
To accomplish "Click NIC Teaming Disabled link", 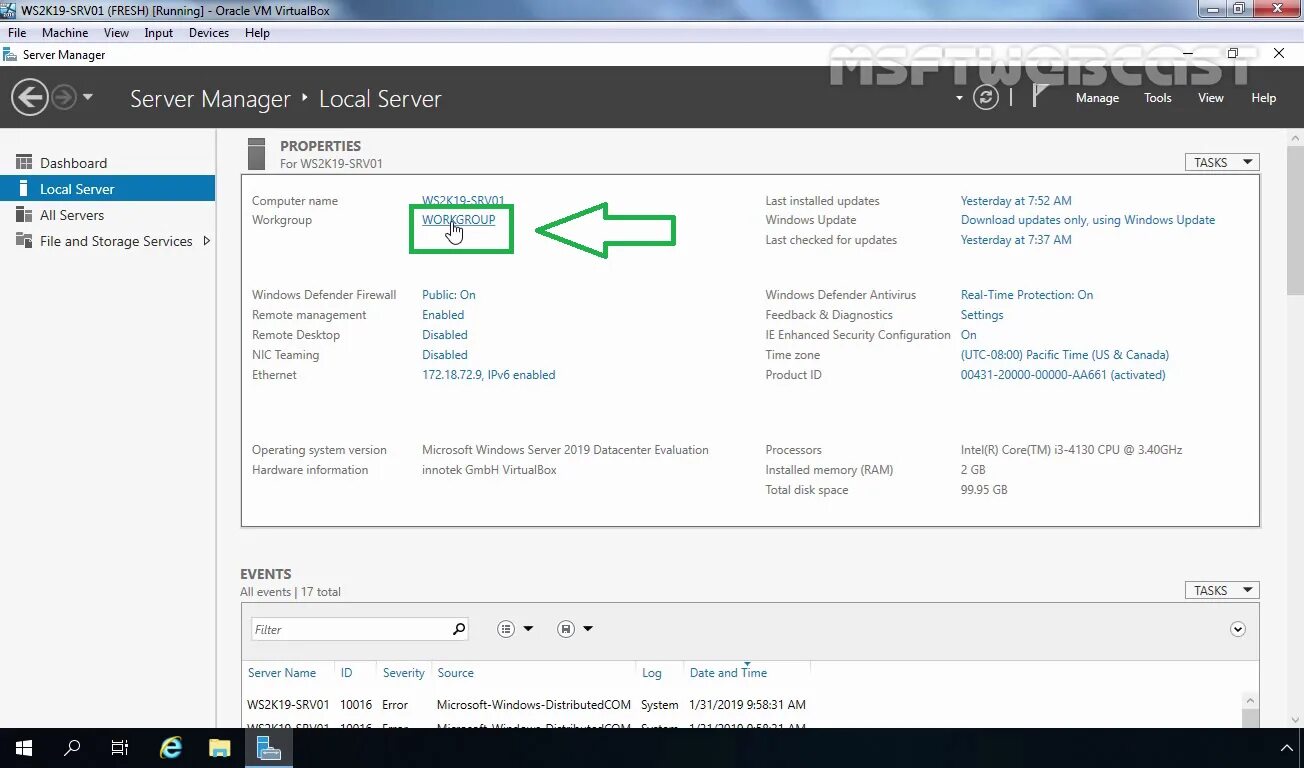I will tap(445, 355).
